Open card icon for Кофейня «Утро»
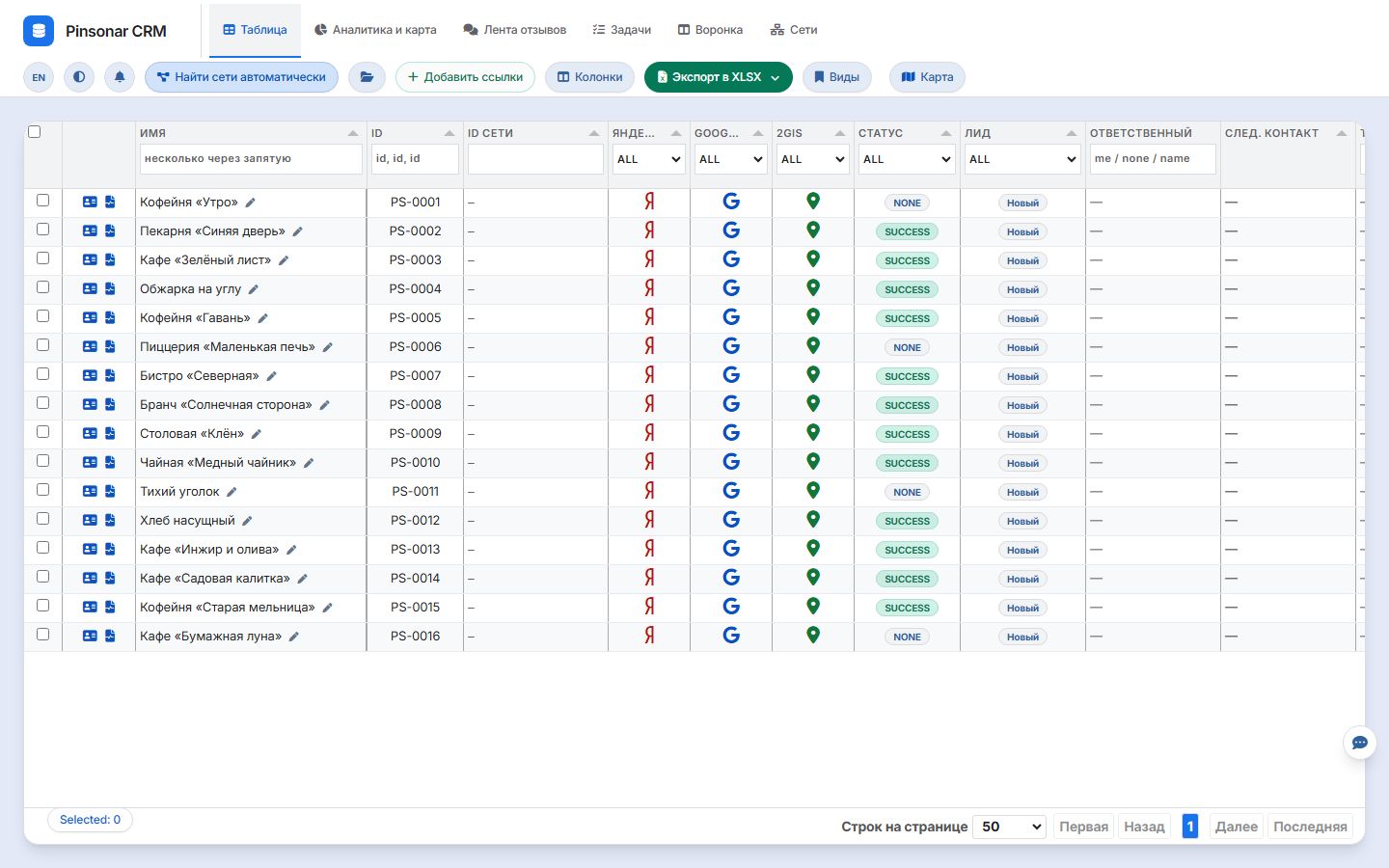Screen dimensions: 1389x868 pos(90,203)
